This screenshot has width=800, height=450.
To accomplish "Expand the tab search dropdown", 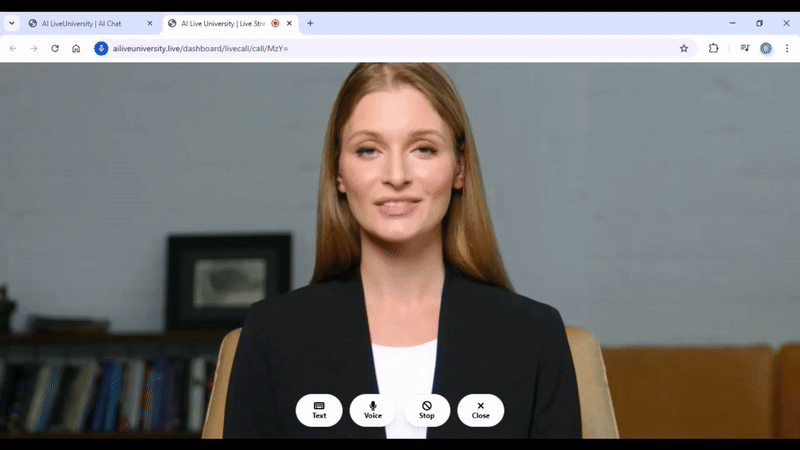I will 13,23.
